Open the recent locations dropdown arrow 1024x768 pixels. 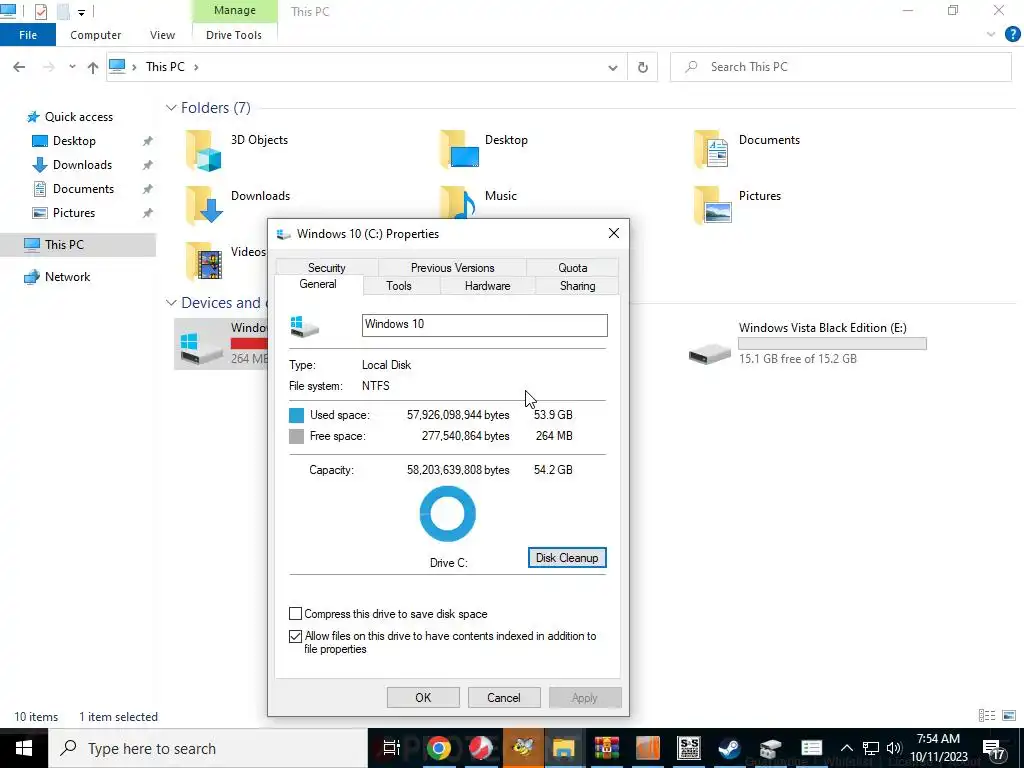click(x=72, y=67)
